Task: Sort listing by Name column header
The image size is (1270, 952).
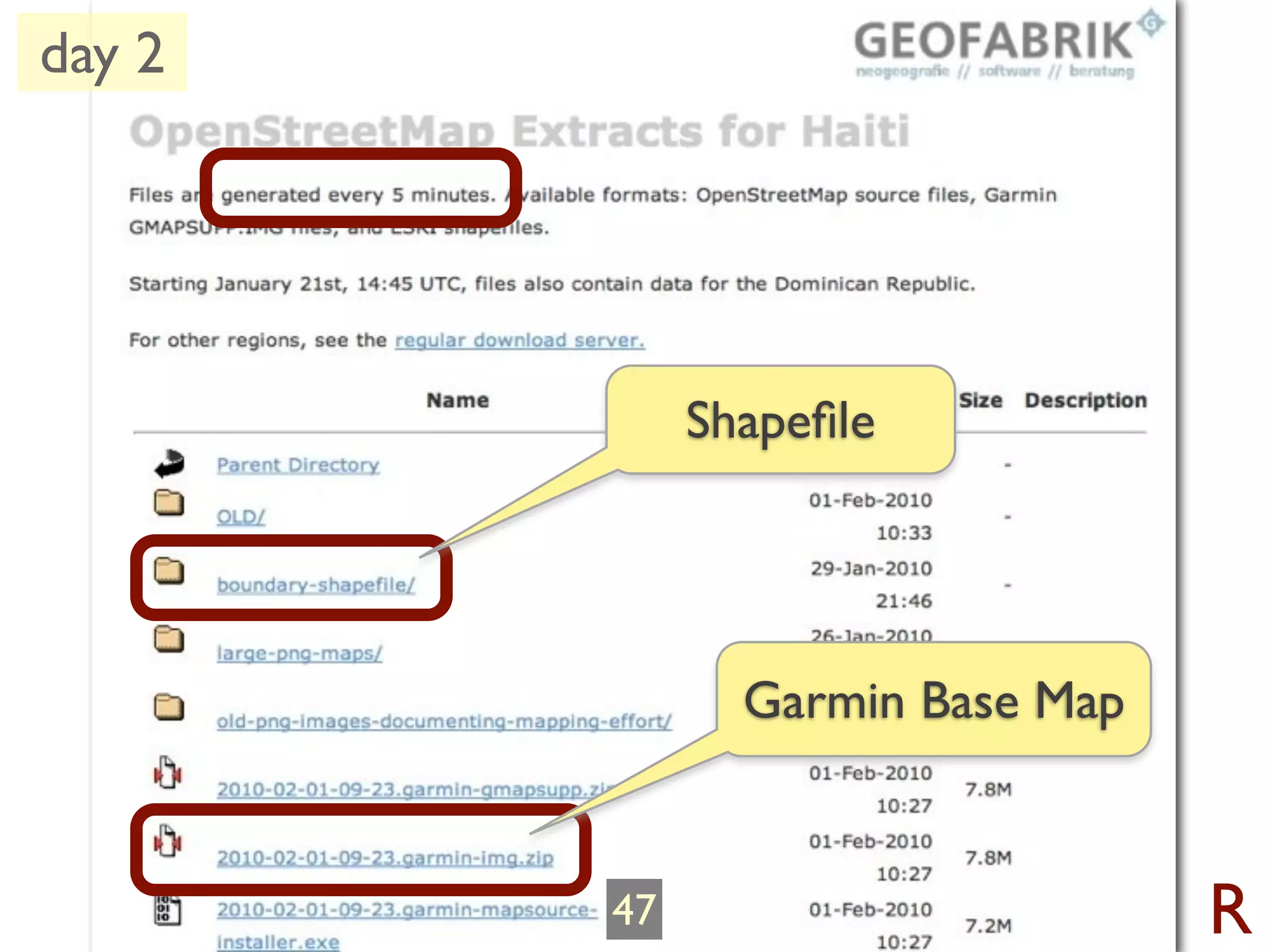Action: click(458, 400)
